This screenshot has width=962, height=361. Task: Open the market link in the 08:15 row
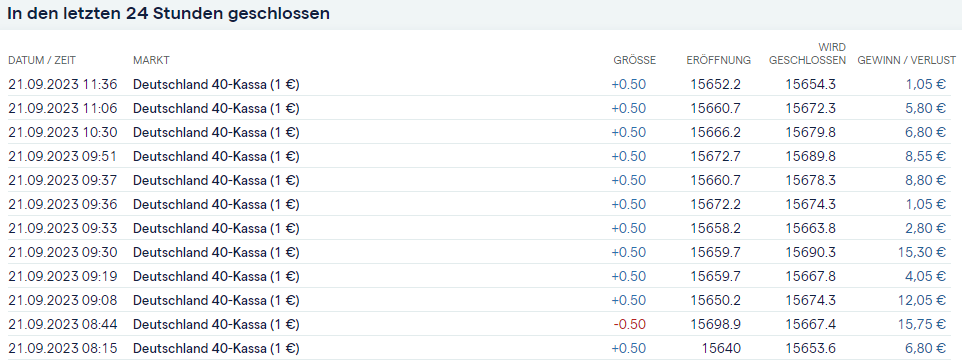[x=216, y=349]
